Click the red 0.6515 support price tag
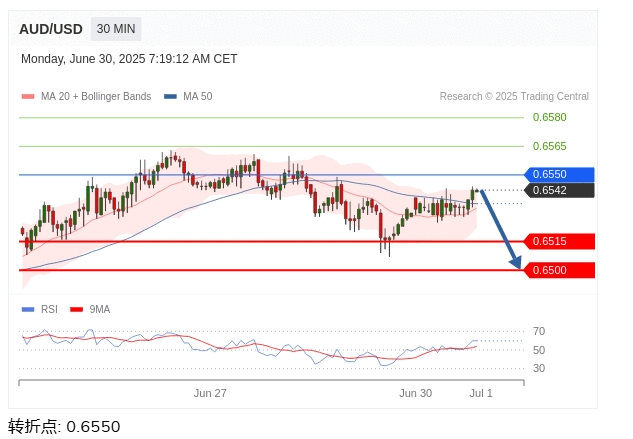633x439 pixels. (559, 242)
